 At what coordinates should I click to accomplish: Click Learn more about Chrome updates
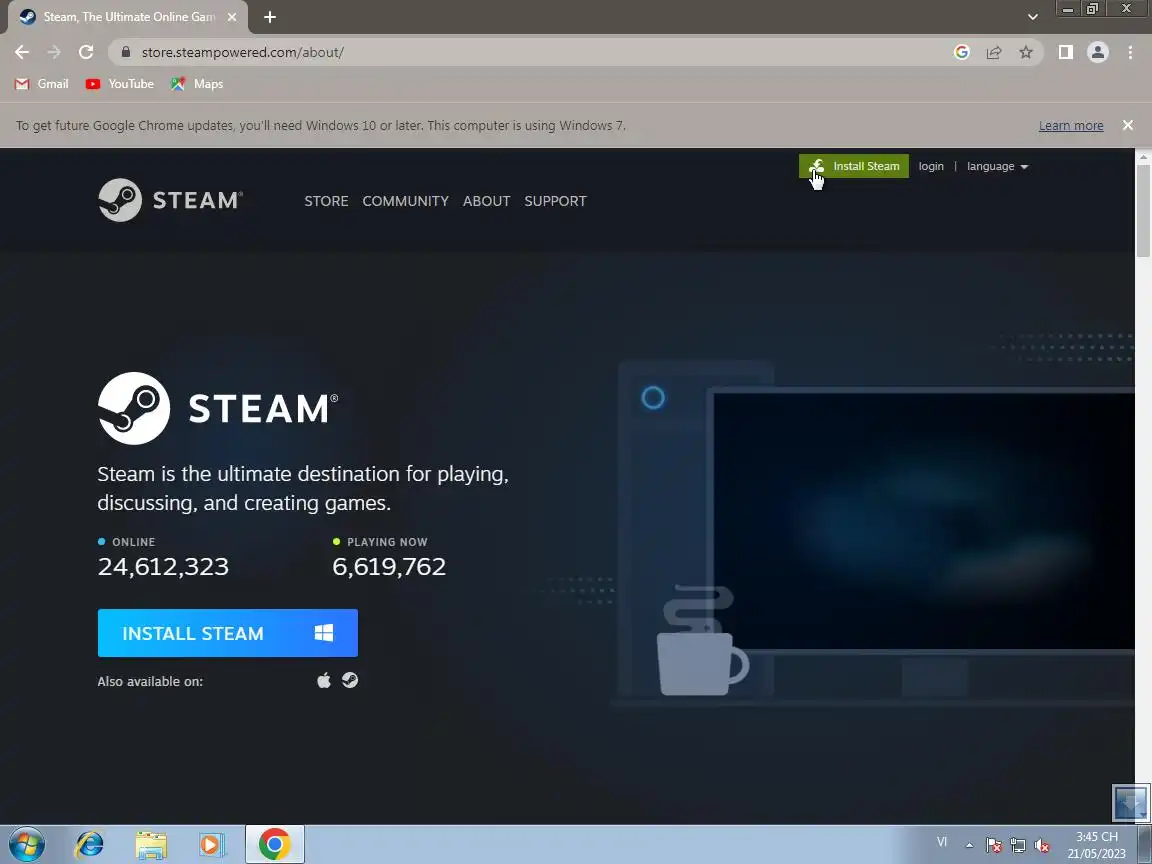1071,126
